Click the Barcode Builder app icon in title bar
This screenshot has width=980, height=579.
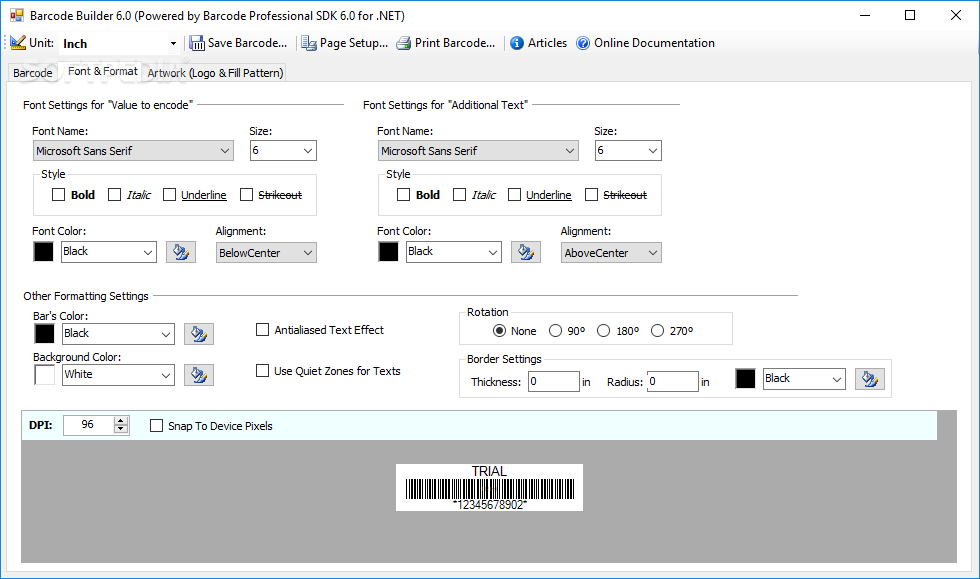point(16,16)
